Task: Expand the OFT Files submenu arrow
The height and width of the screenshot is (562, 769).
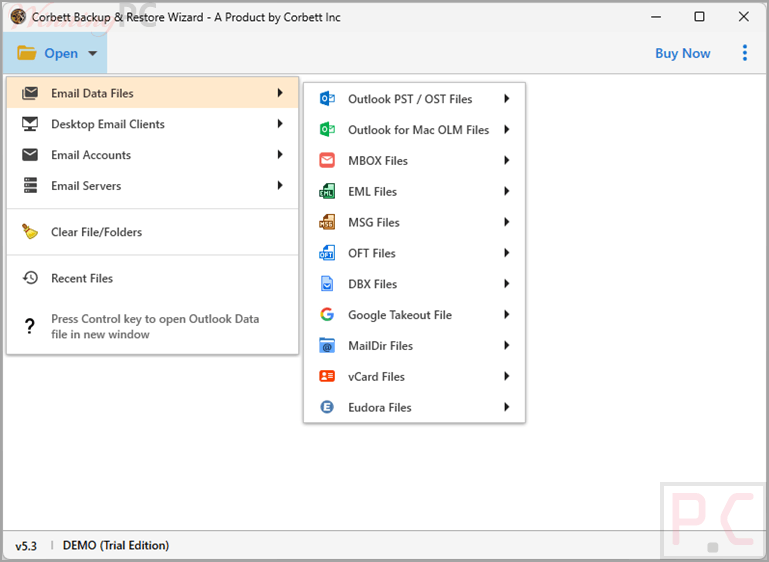Action: 507,253
